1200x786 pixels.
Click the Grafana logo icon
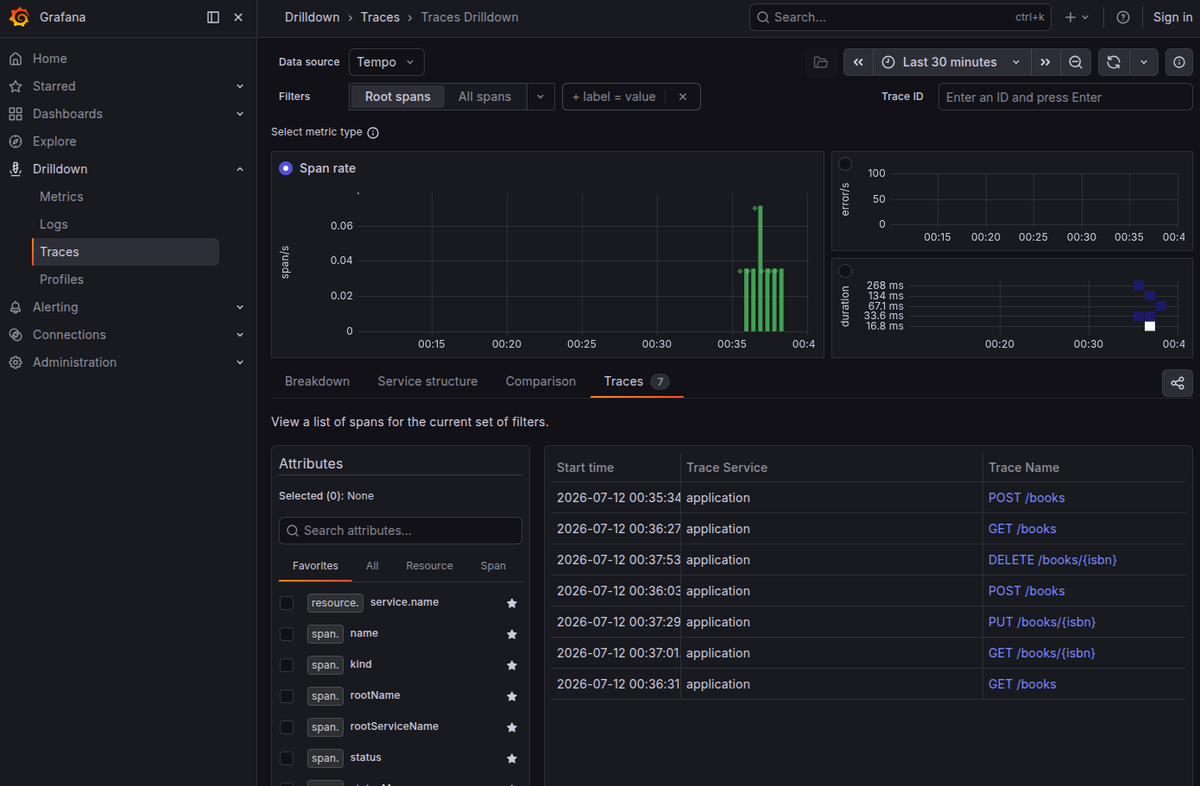tap(18, 17)
